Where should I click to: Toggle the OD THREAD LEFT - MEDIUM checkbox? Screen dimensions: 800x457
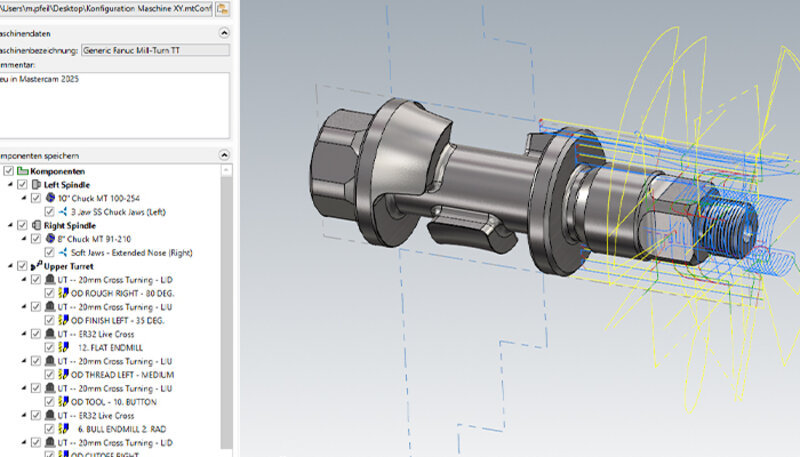click(50, 374)
